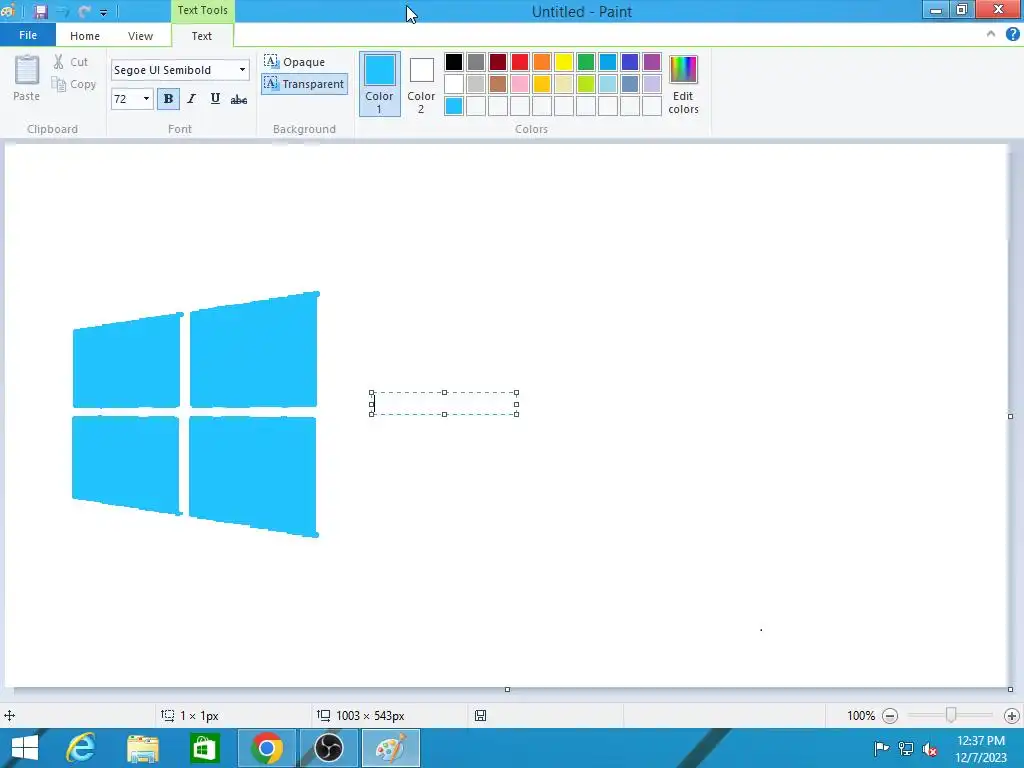Click the Undo icon in Quick Access Toolbar
Viewport: 1024px width, 768px height.
(63, 12)
